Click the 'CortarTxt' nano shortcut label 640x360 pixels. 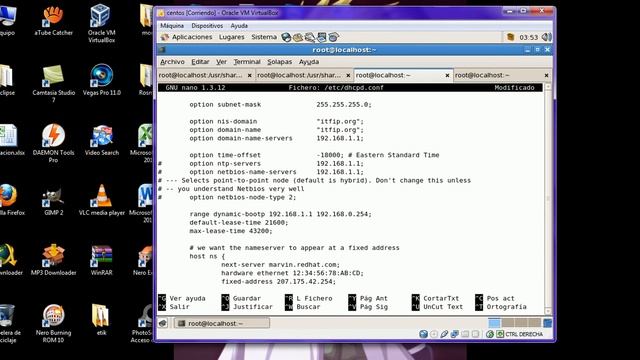(441, 298)
